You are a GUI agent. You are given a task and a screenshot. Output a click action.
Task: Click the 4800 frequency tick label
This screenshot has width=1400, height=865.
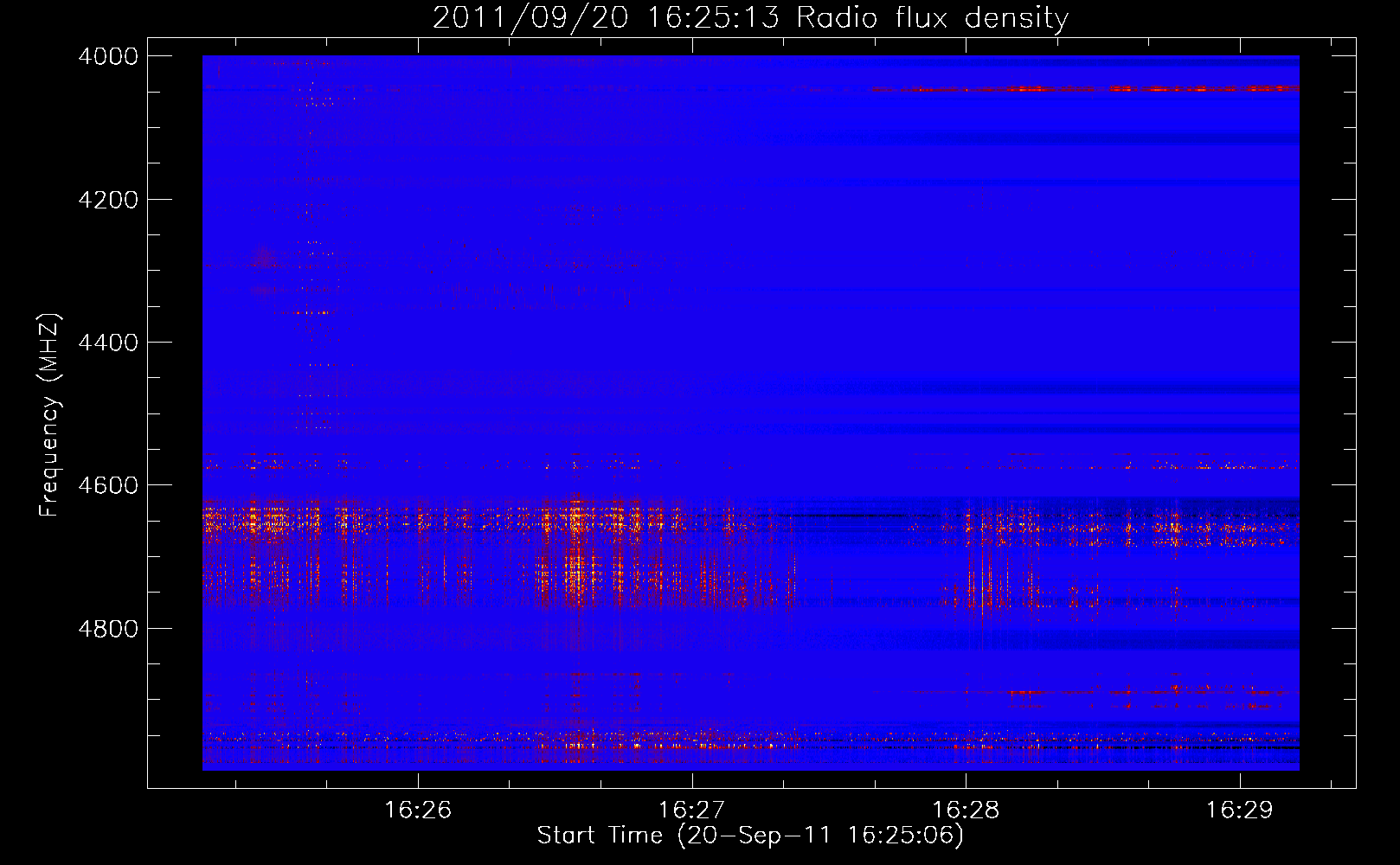pyautogui.click(x=108, y=629)
